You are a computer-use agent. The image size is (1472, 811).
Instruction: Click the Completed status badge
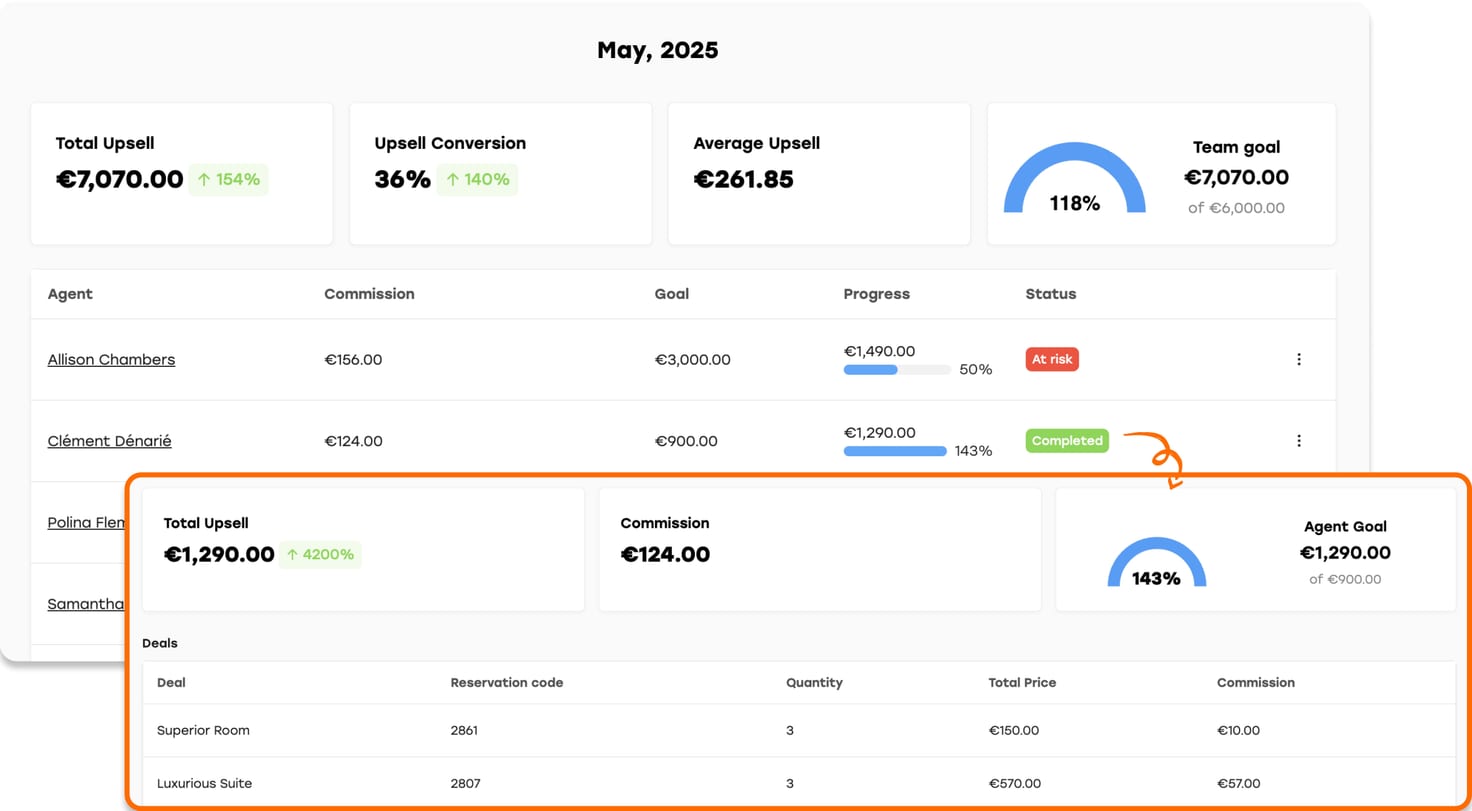coord(1067,440)
